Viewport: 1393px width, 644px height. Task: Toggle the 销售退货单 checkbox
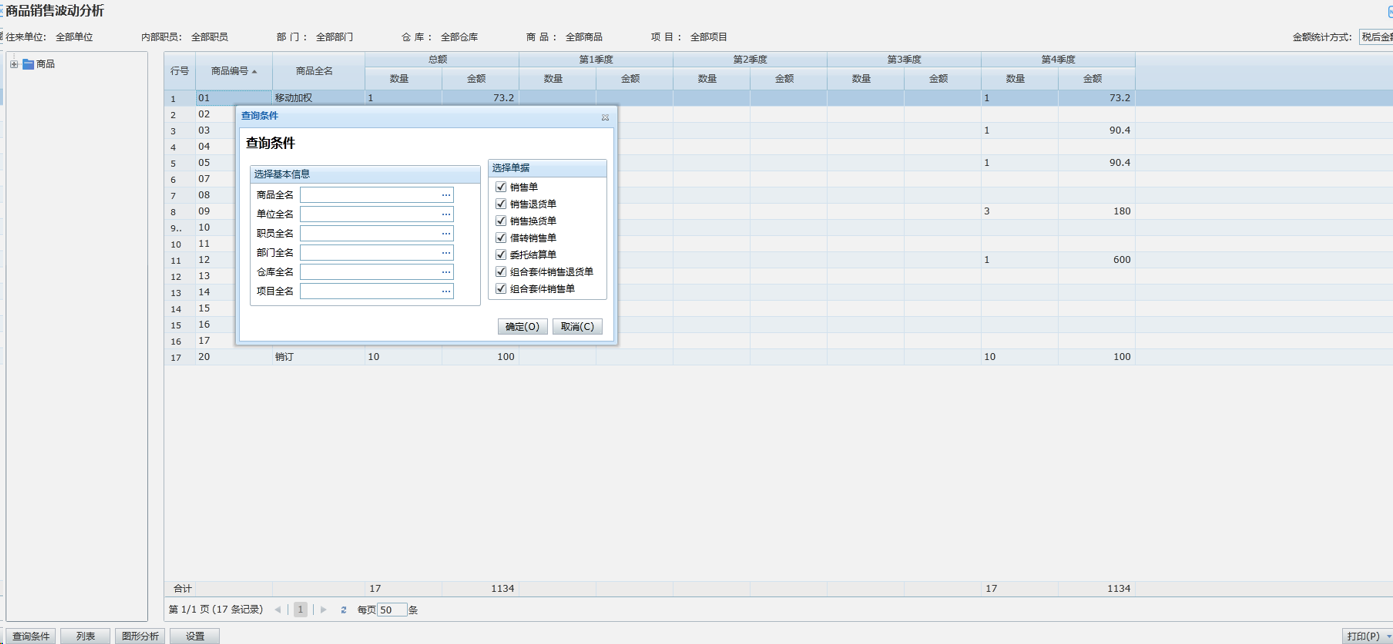click(x=501, y=204)
